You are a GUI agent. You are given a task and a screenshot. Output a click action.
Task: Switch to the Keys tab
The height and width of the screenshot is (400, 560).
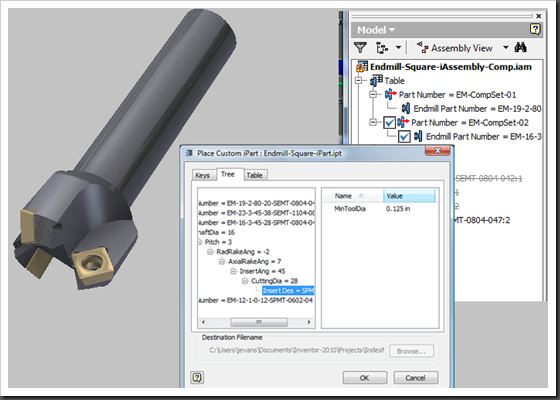click(x=202, y=175)
